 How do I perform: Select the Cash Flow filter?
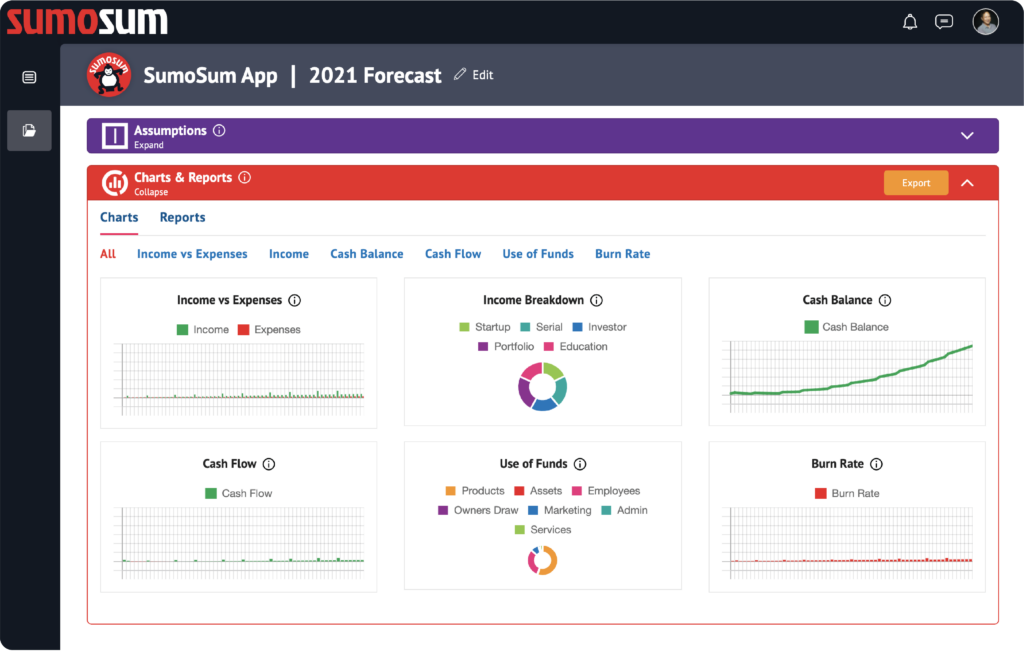[453, 254]
